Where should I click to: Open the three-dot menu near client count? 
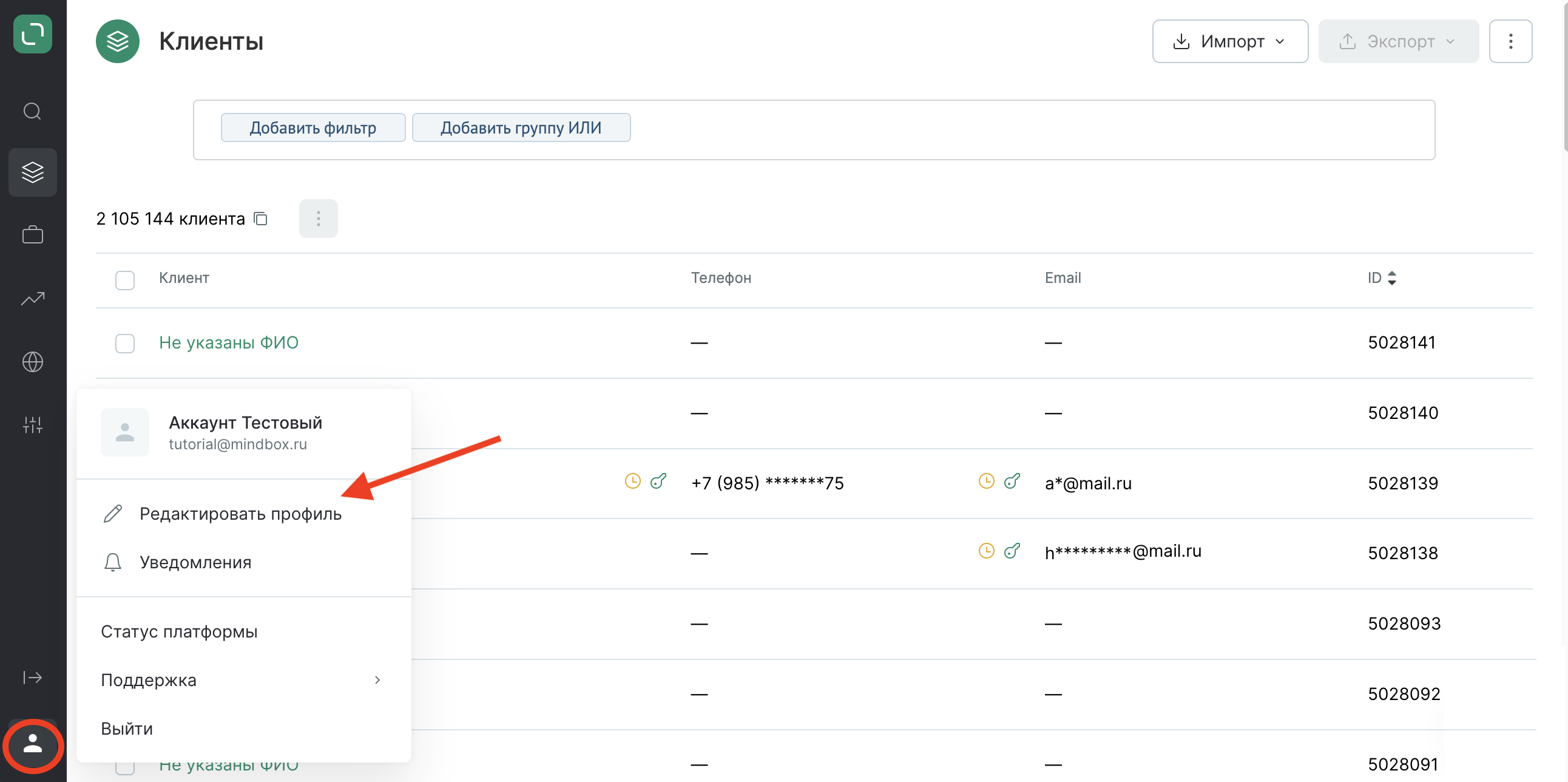pyautogui.click(x=319, y=219)
